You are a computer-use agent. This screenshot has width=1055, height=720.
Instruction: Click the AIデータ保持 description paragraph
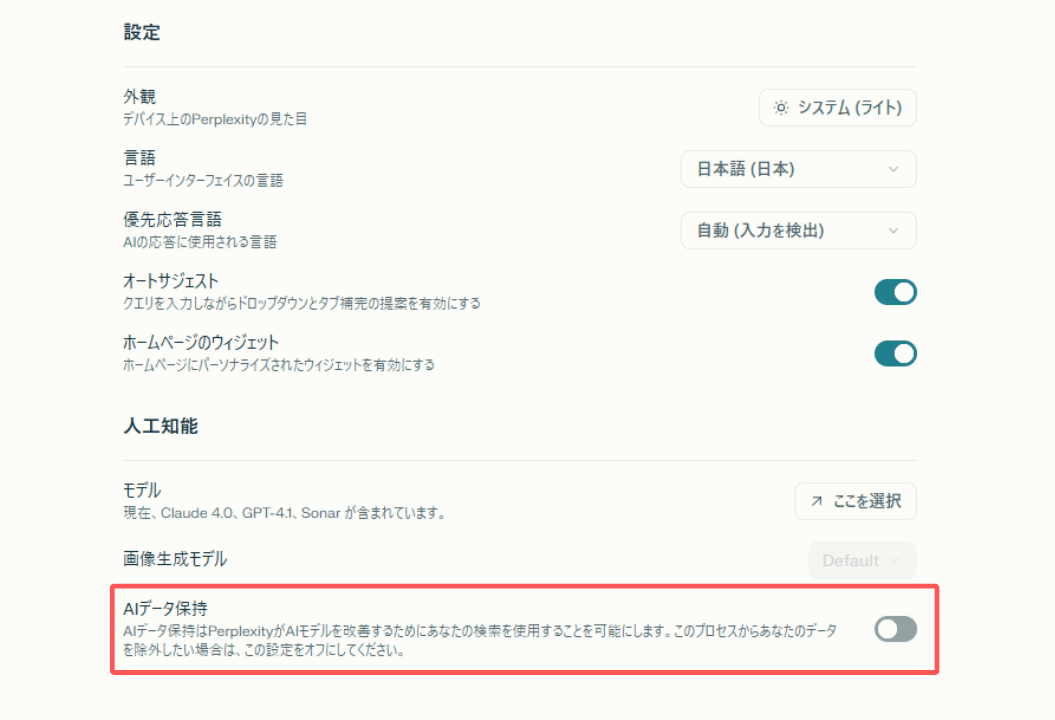tap(480, 641)
